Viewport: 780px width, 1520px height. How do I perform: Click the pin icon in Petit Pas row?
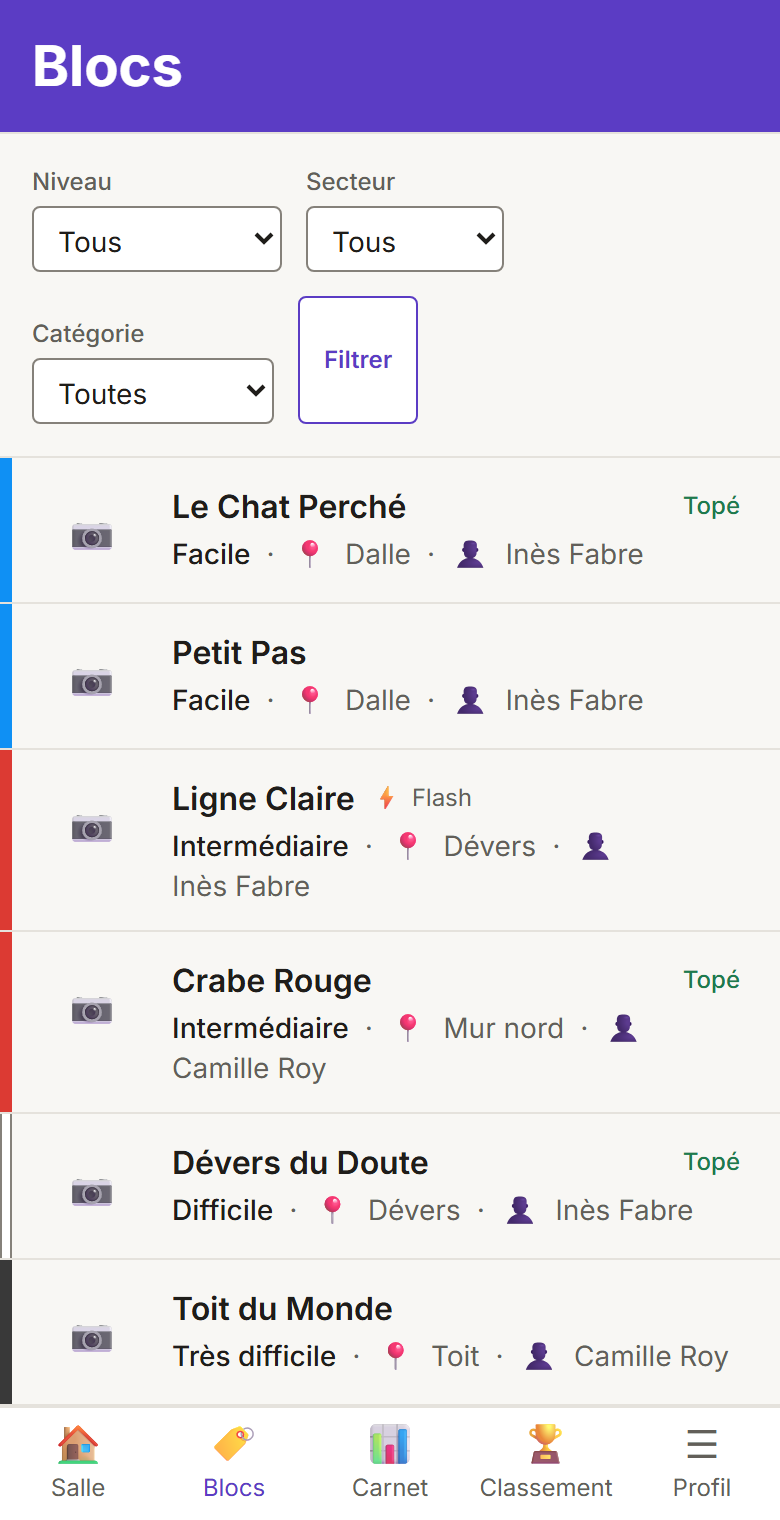point(310,700)
